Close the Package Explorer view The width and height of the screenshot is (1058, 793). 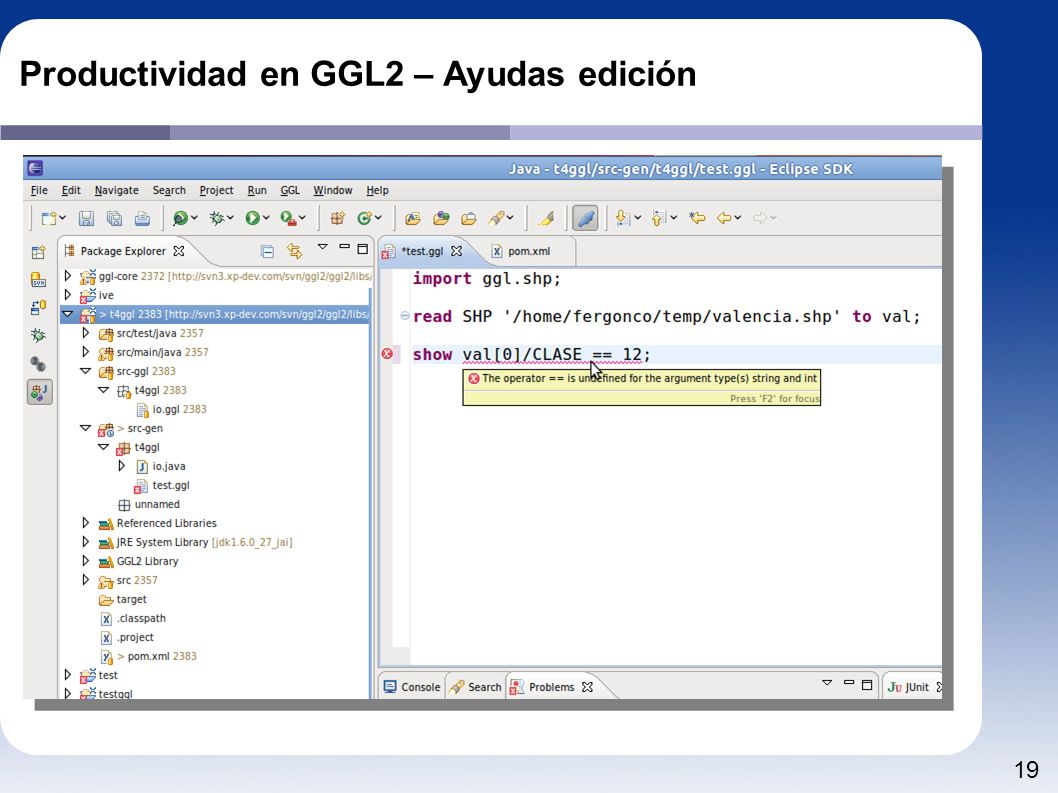point(179,251)
